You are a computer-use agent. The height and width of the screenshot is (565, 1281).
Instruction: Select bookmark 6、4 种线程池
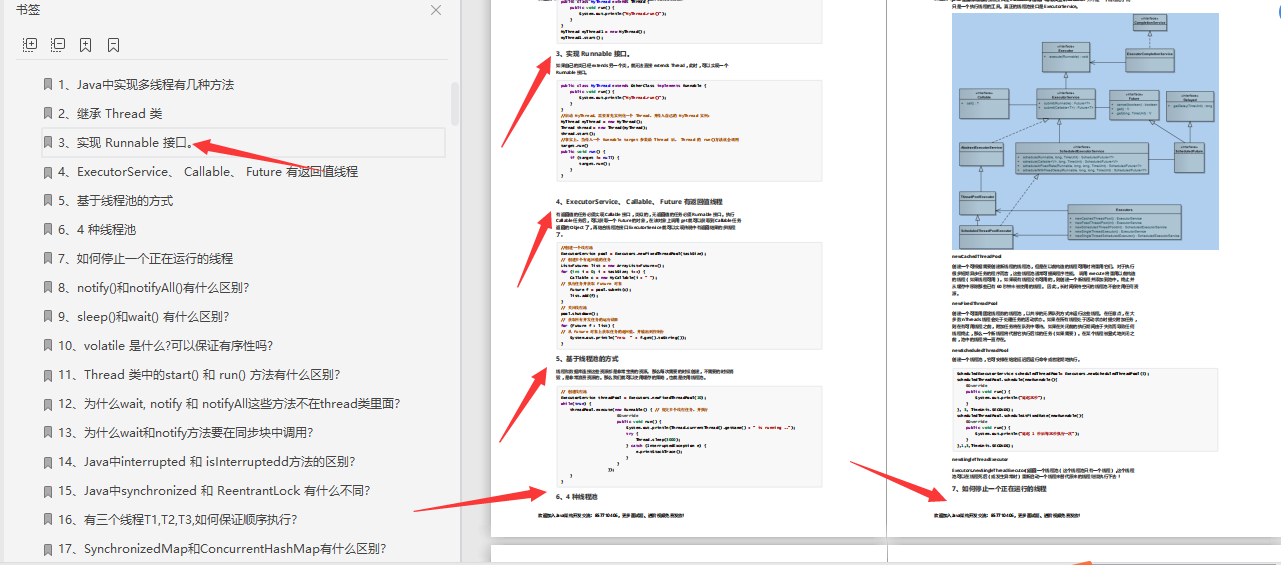point(97,230)
